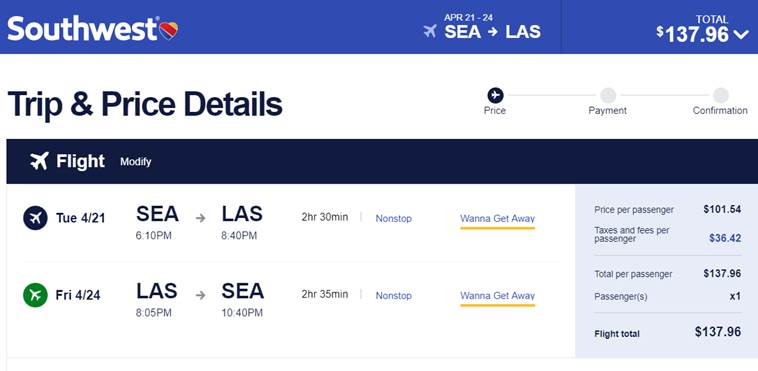
Task: Click the $36.42 taxes and fees amount
Action: [x=725, y=238]
